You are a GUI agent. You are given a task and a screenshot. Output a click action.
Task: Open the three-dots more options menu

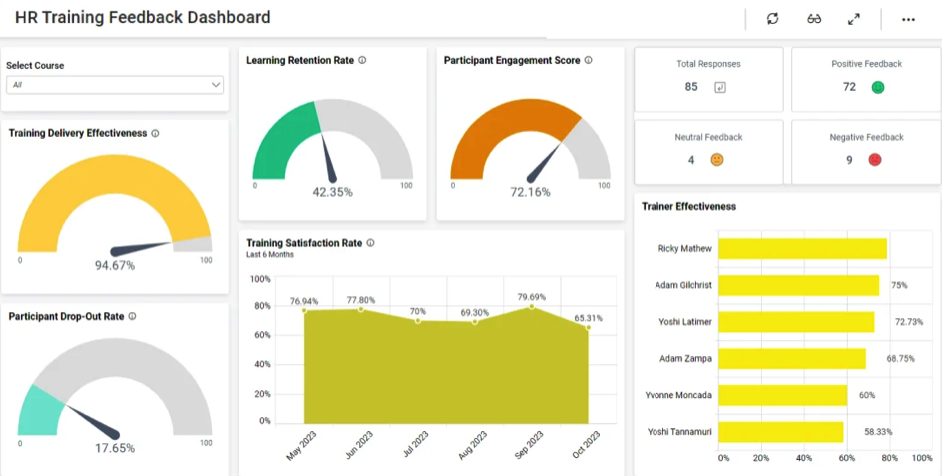click(x=908, y=19)
